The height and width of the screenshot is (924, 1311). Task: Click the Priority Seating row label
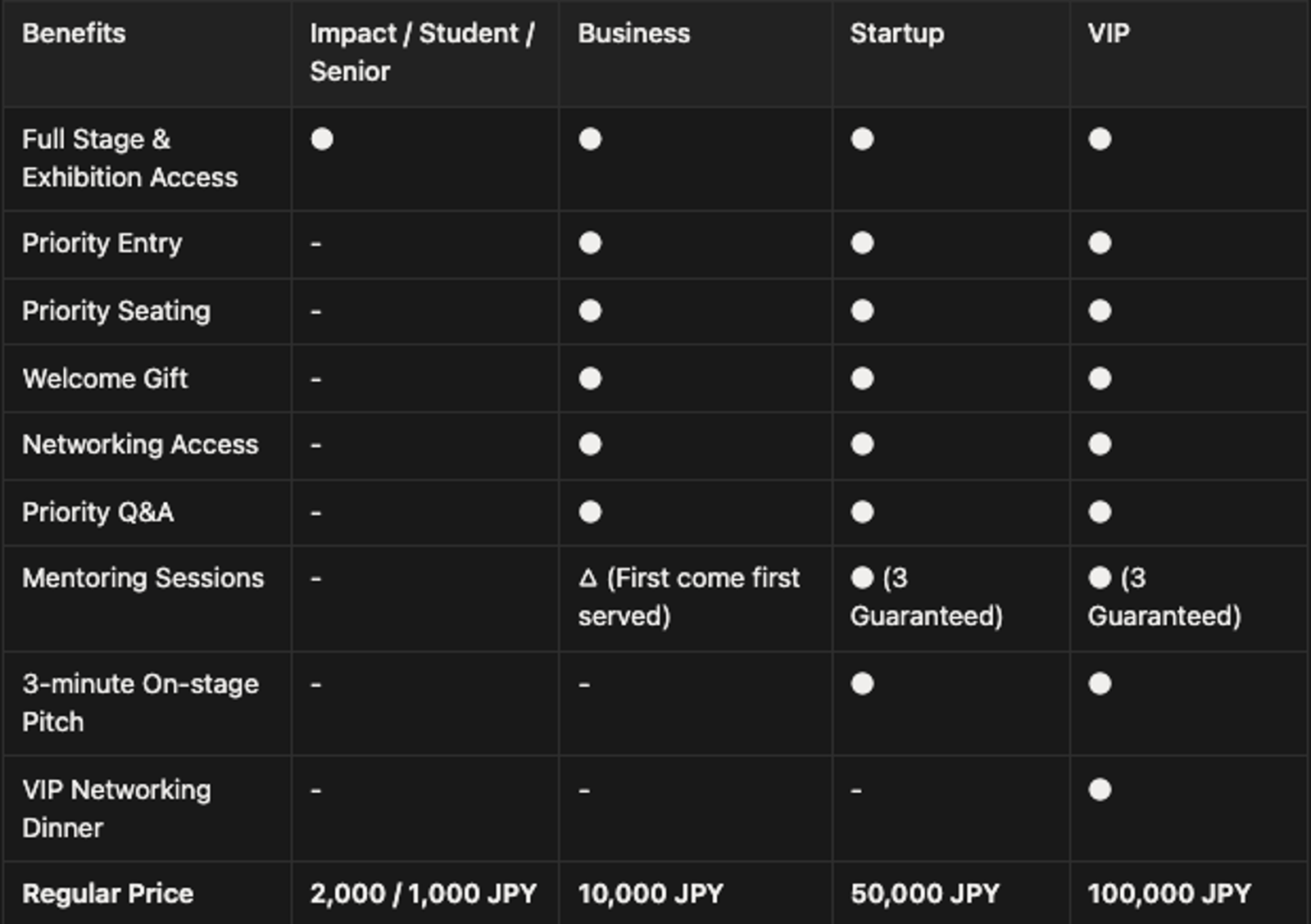pos(116,311)
